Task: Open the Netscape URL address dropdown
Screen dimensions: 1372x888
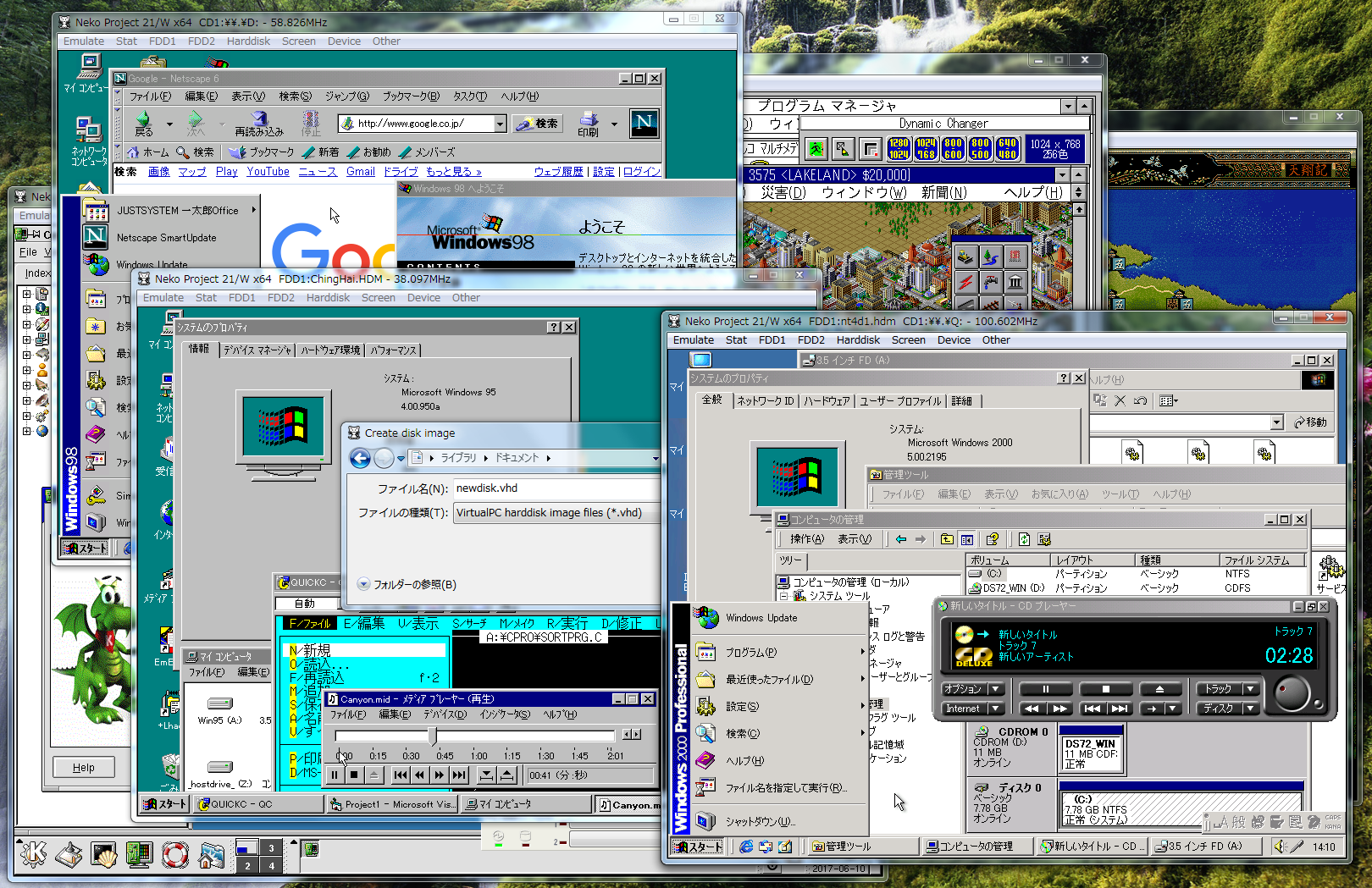Action: pos(500,124)
